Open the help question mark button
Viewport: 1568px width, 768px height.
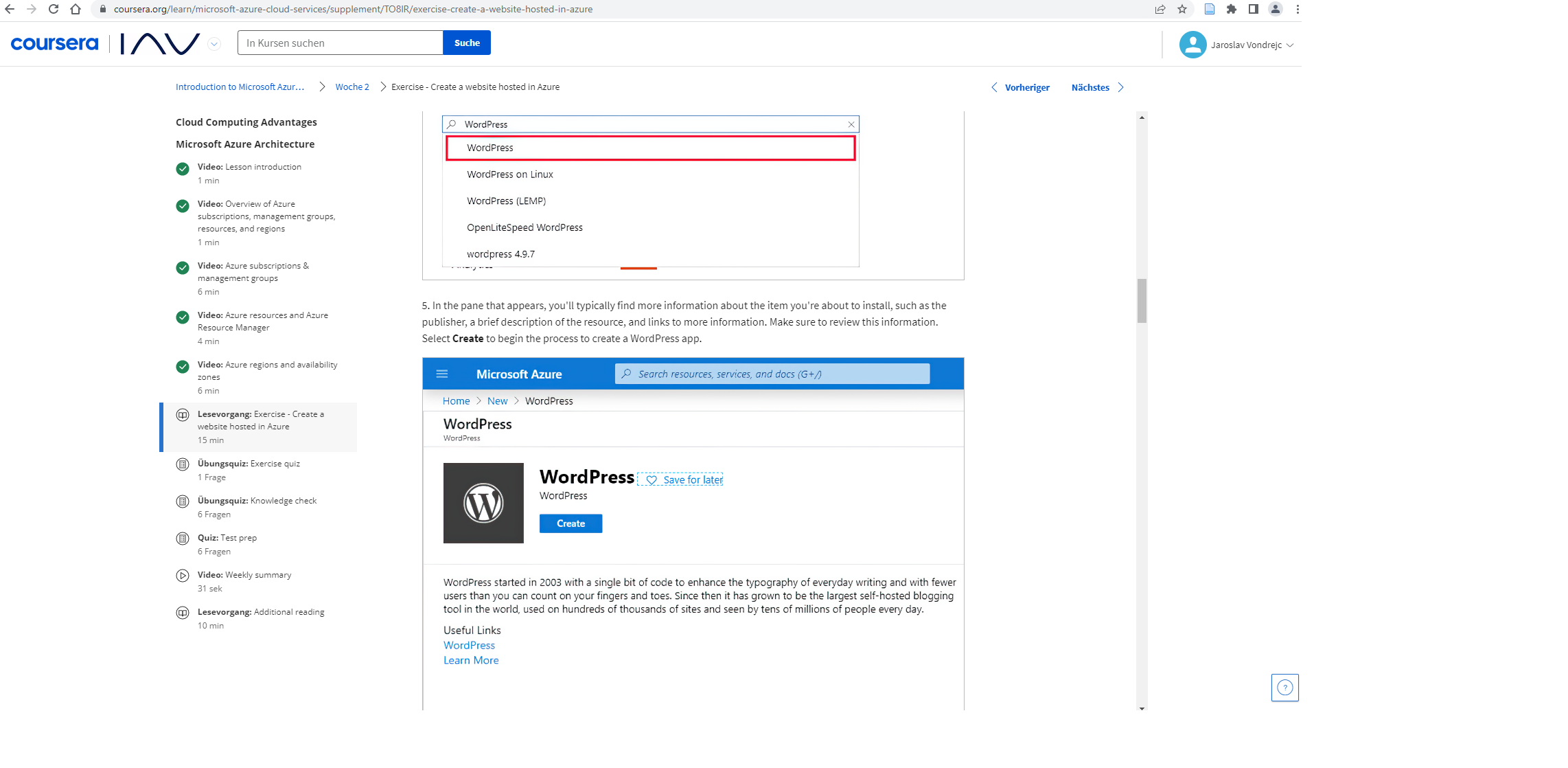(1285, 688)
